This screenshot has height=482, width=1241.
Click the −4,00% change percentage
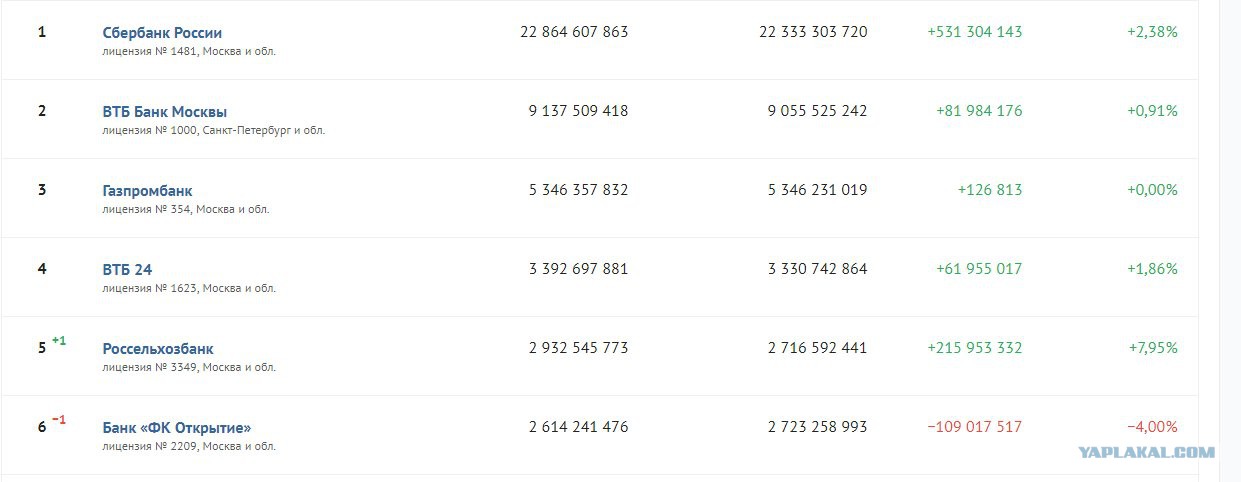pos(1152,427)
